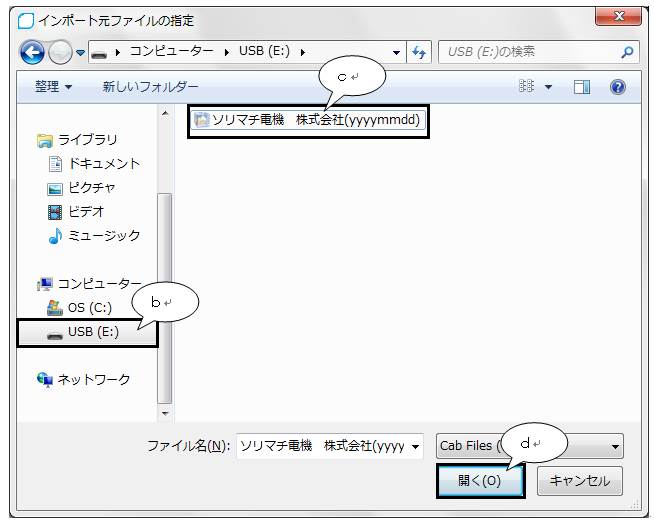Click the ライブラリ folder icon
Viewport: 654px width, 523px height.
[x=44, y=141]
